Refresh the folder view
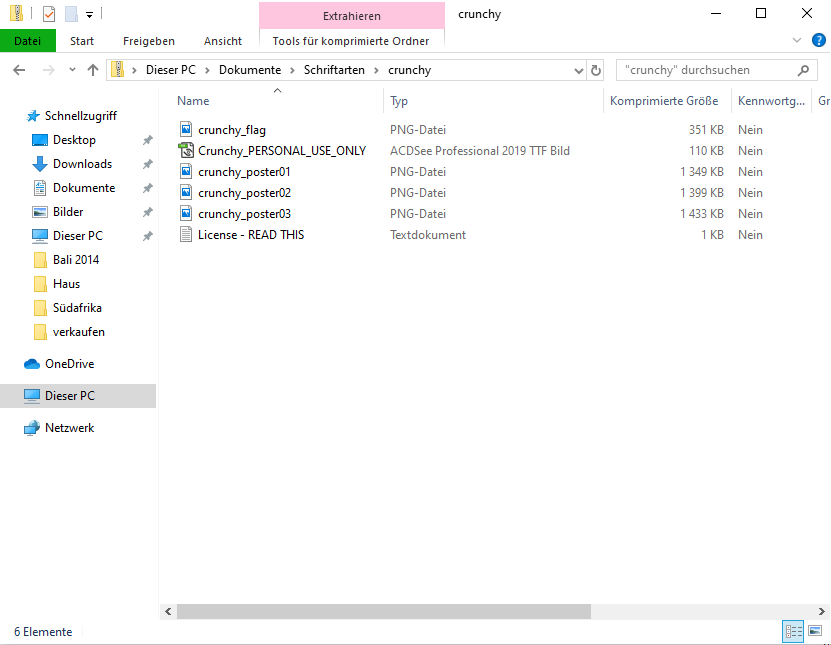The image size is (831, 645). pos(596,70)
